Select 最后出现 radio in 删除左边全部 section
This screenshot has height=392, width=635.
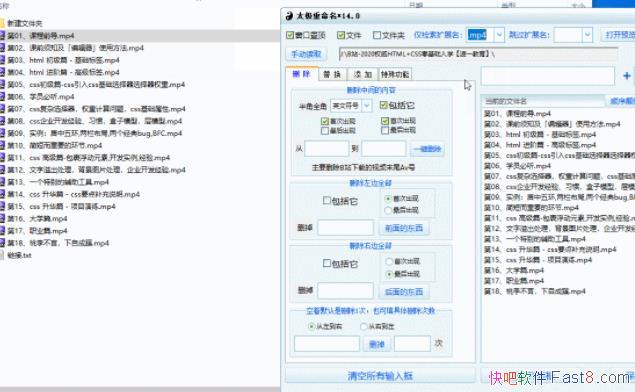388,210
